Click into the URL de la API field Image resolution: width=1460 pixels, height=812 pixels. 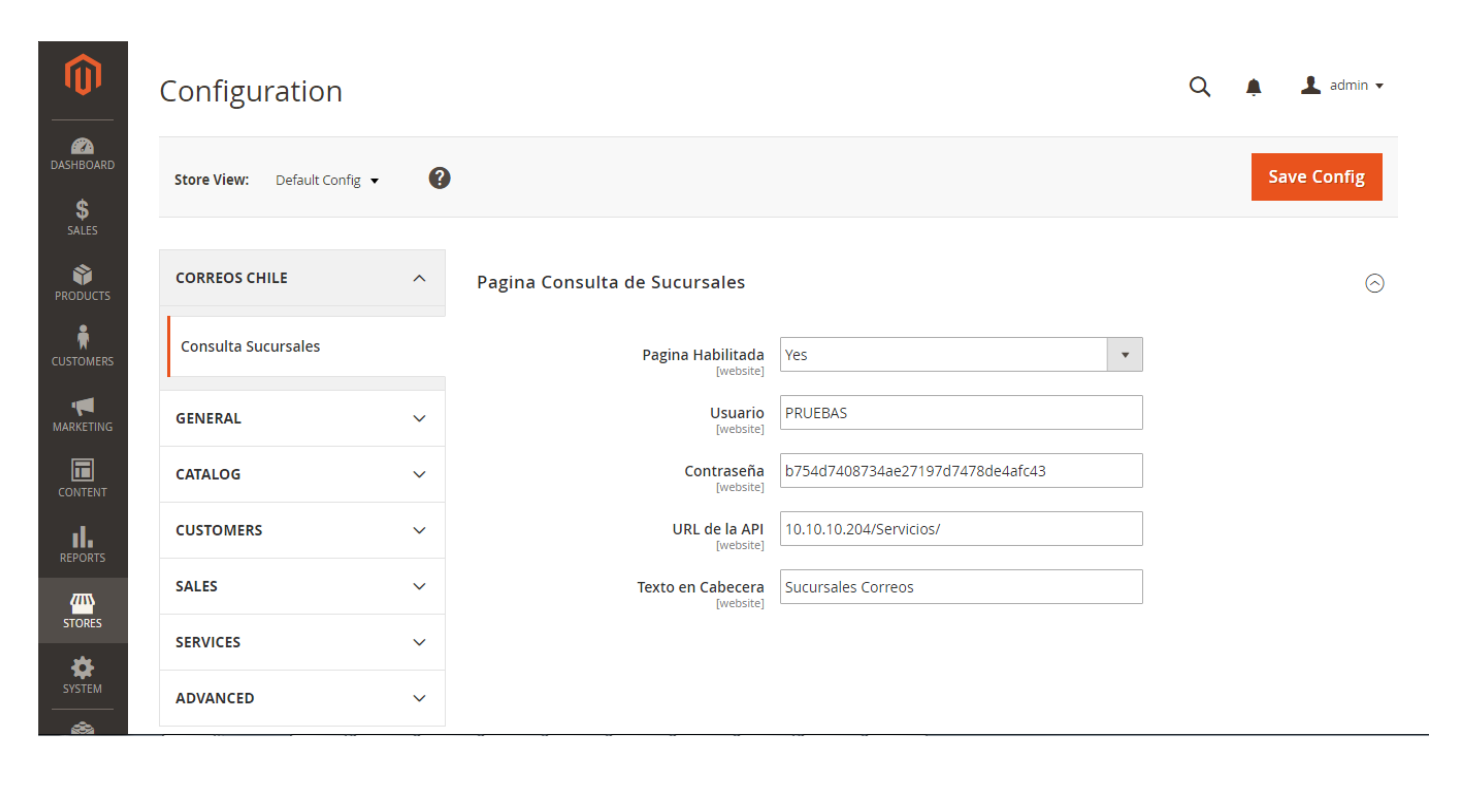(x=961, y=529)
